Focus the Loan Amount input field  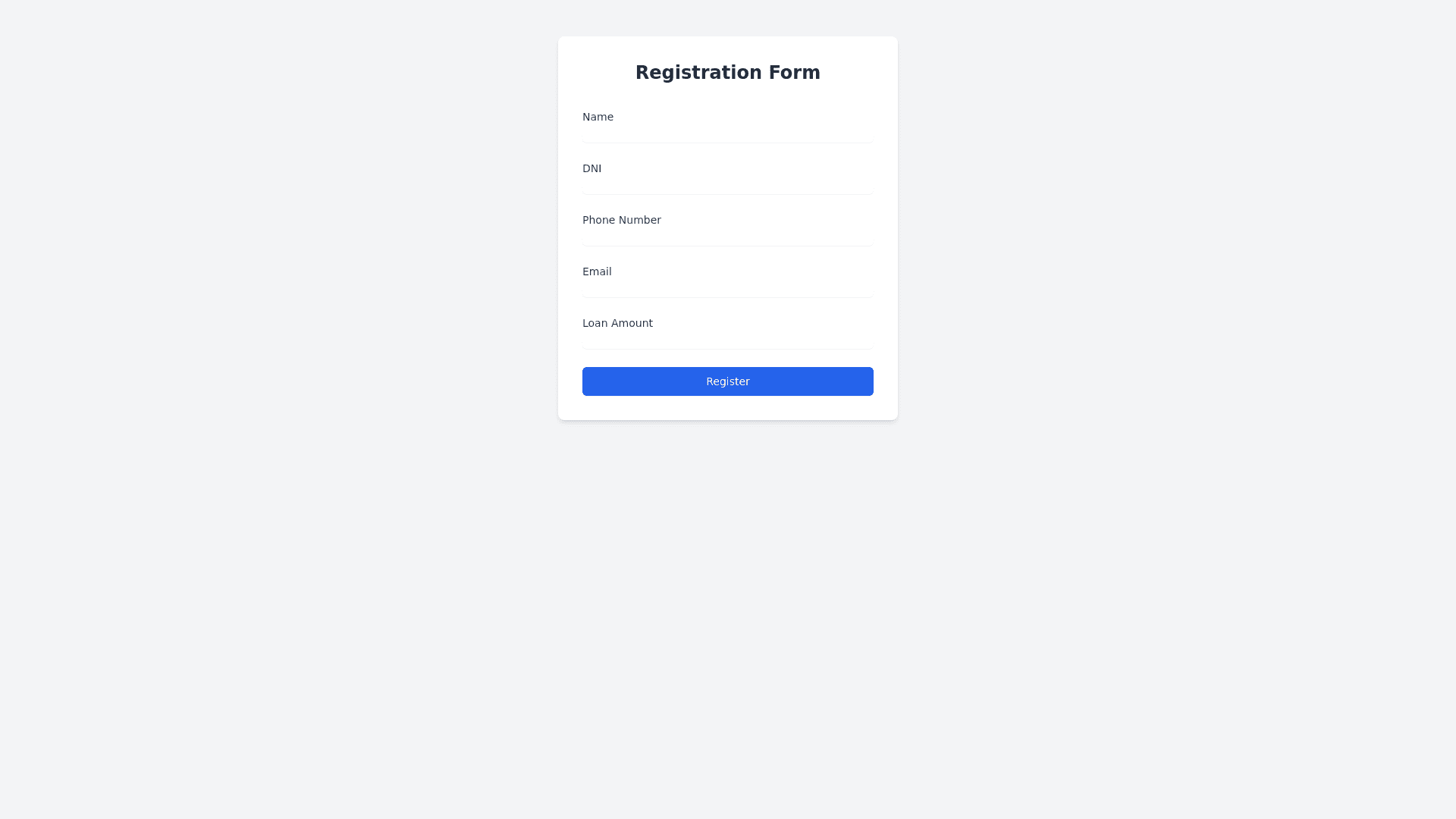727,341
